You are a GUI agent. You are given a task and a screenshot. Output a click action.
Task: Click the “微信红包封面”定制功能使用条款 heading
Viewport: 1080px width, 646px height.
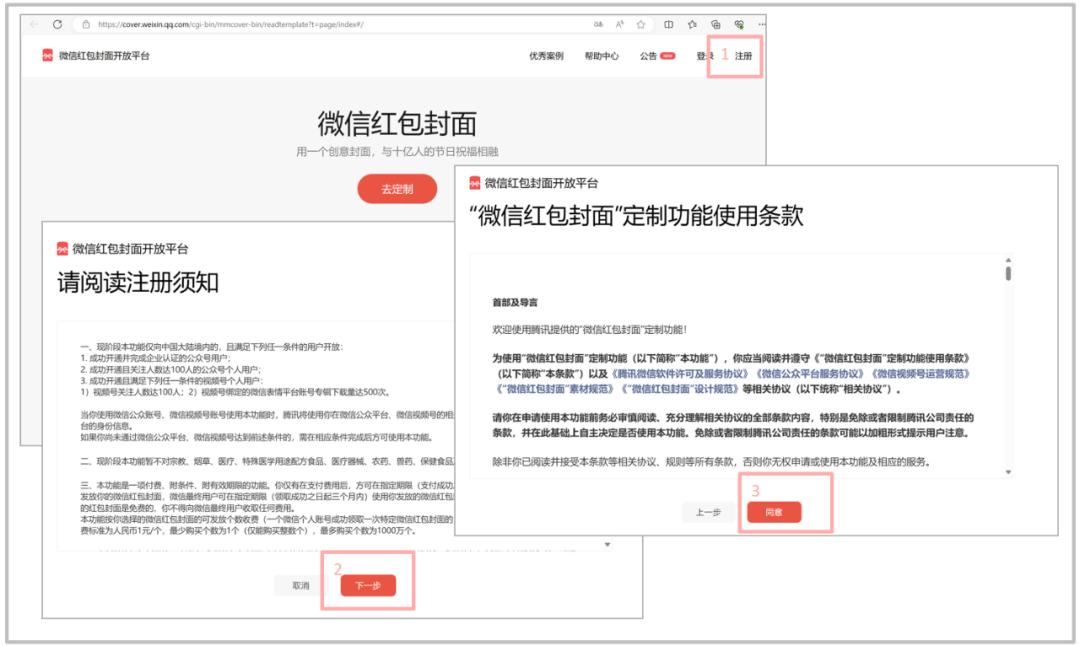click(x=636, y=216)
